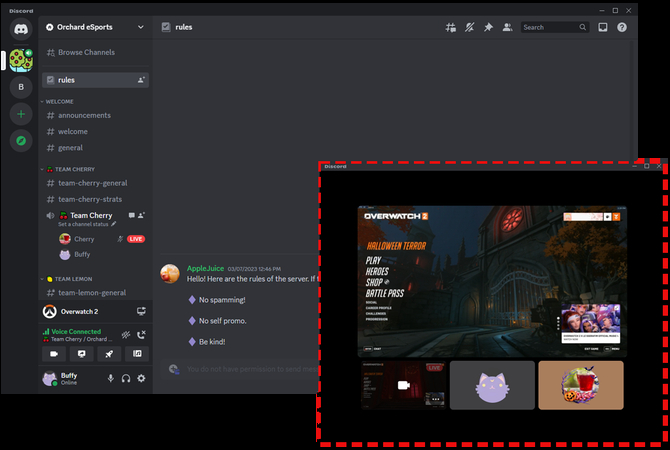Click the "No self promo." rule text

point(223,321)
